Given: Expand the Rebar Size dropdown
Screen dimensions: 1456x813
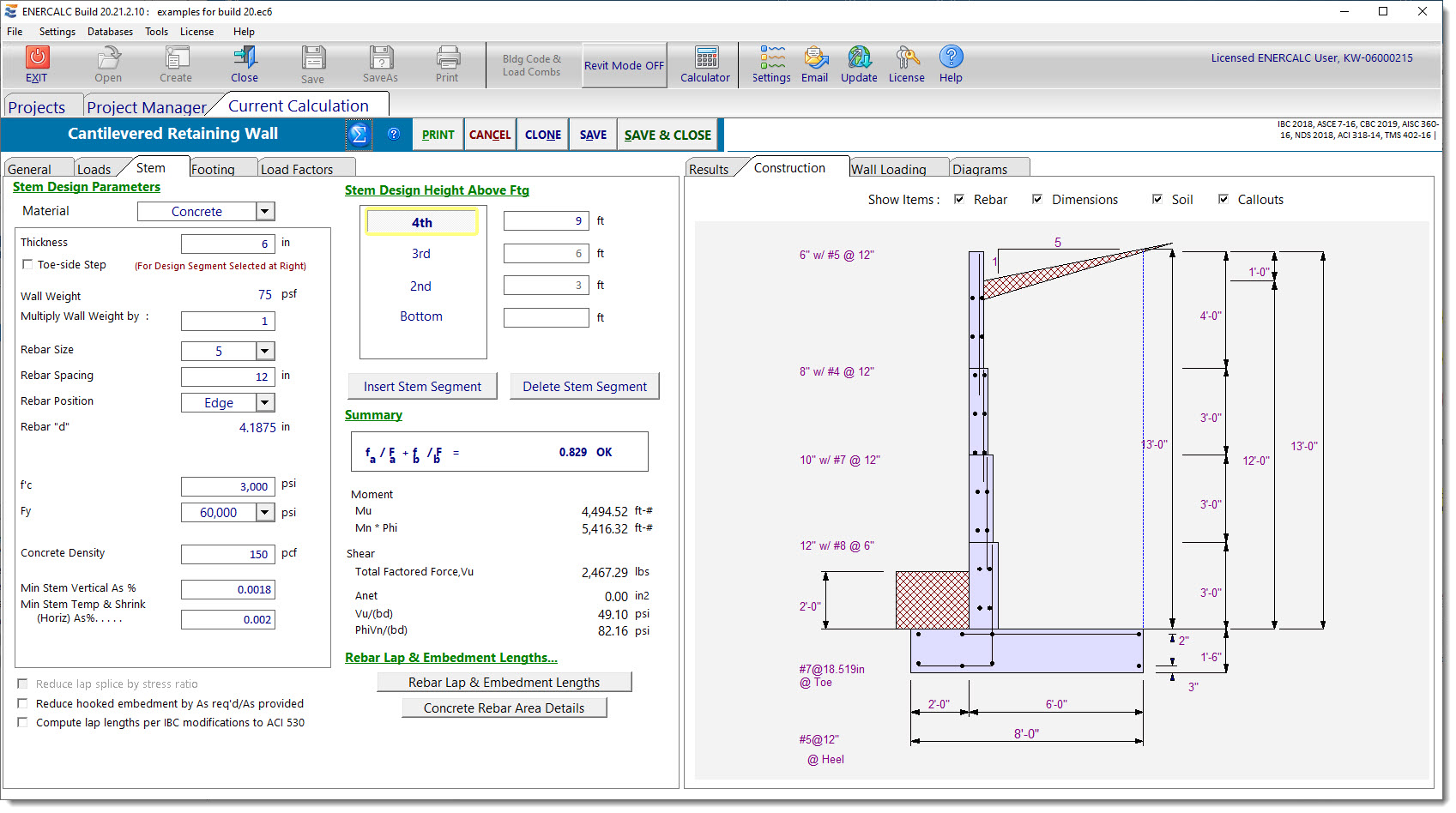Looking at the screenshot, I should pos(265,351).
